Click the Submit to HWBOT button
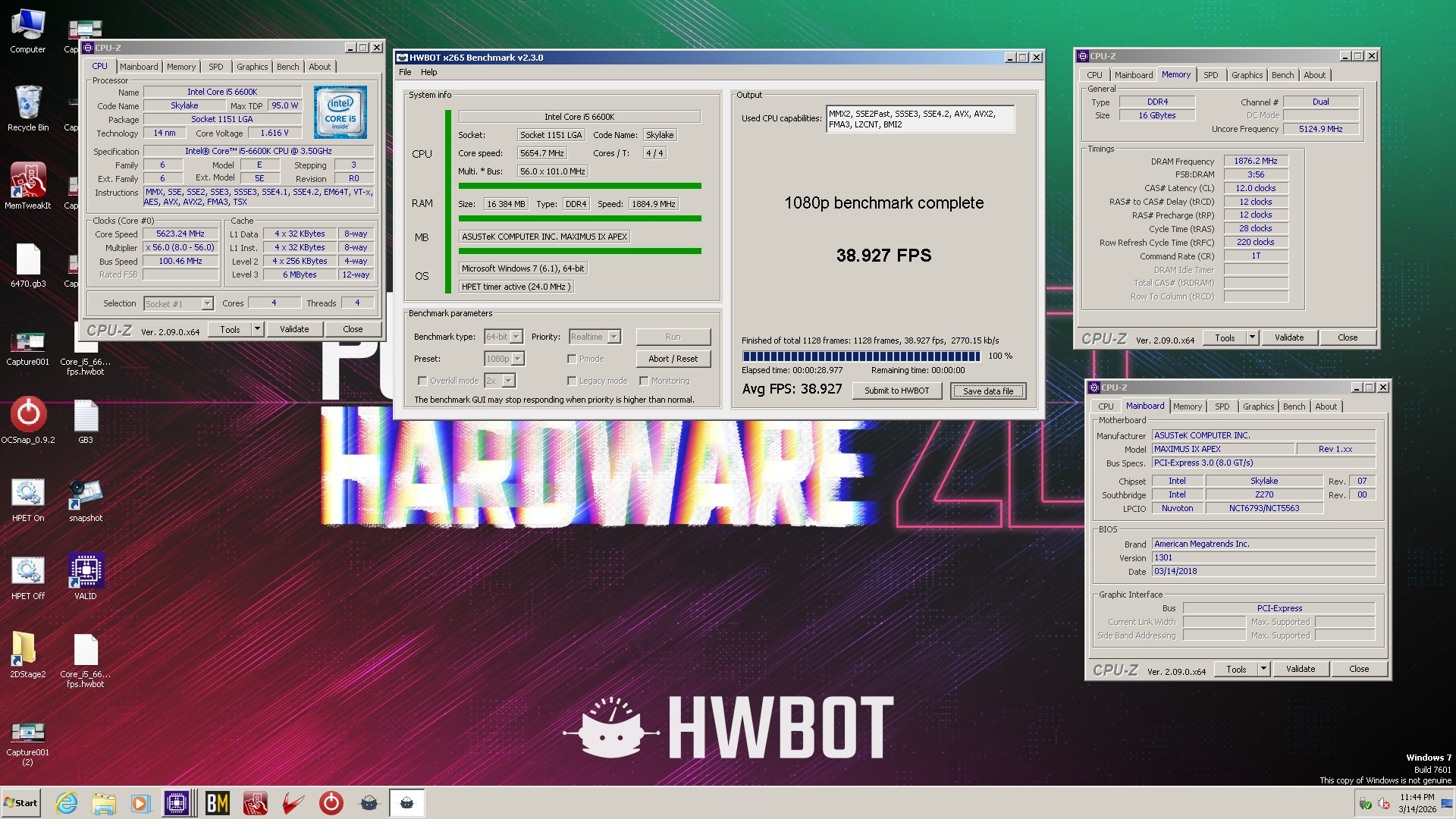1456x819 pixels. tap(896, 391)
